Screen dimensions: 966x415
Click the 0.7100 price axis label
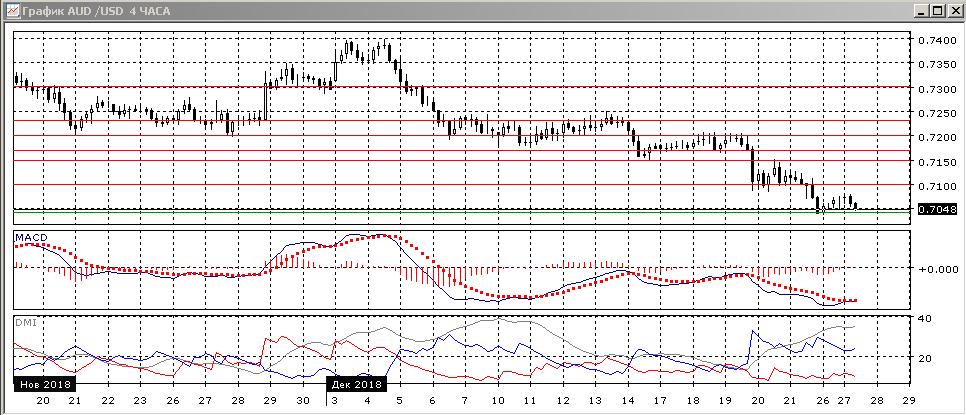pos(938,186)
